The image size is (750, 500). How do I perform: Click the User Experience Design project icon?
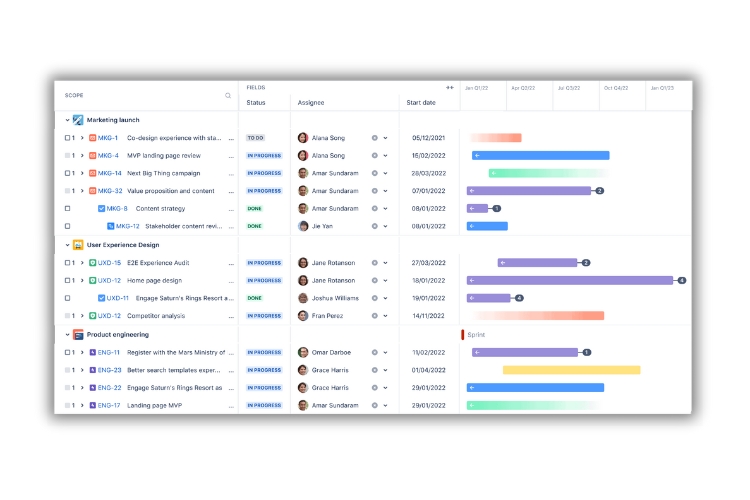78,245
